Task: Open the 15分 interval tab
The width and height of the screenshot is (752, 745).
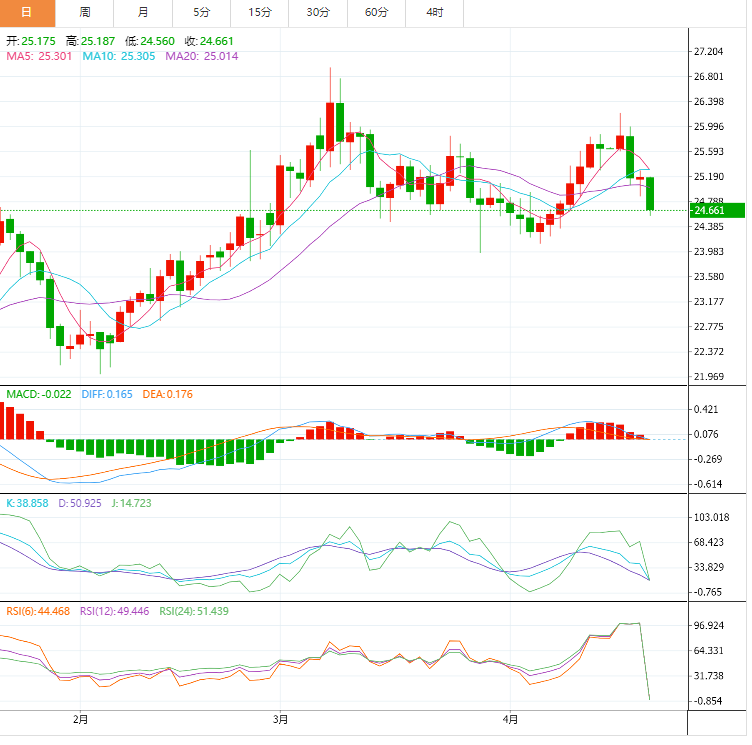Action: [x=259, y=13]
